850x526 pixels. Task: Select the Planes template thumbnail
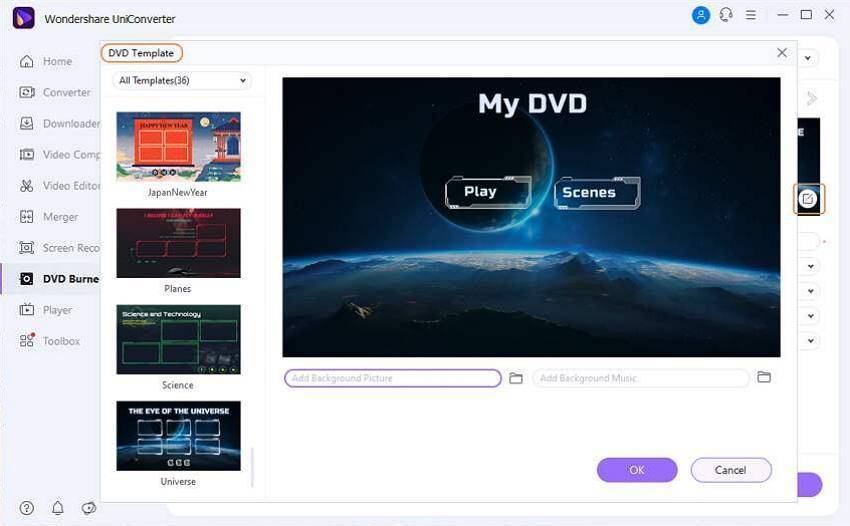tap(178, 243)
